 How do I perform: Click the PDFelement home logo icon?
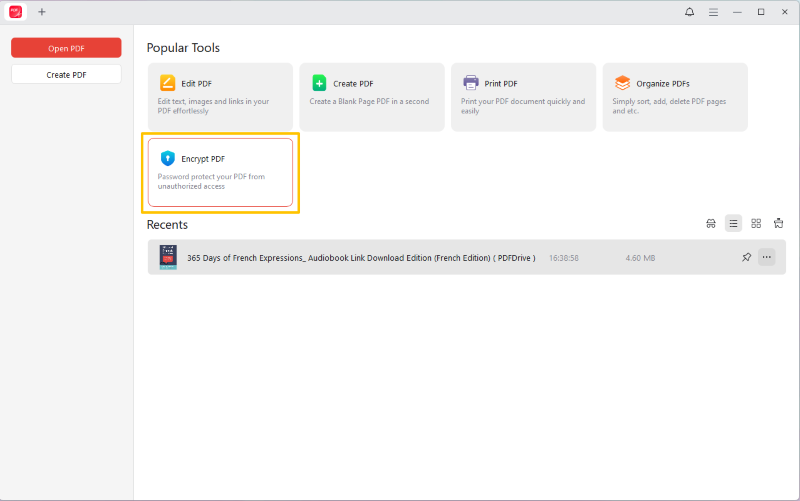coord(15,12)
